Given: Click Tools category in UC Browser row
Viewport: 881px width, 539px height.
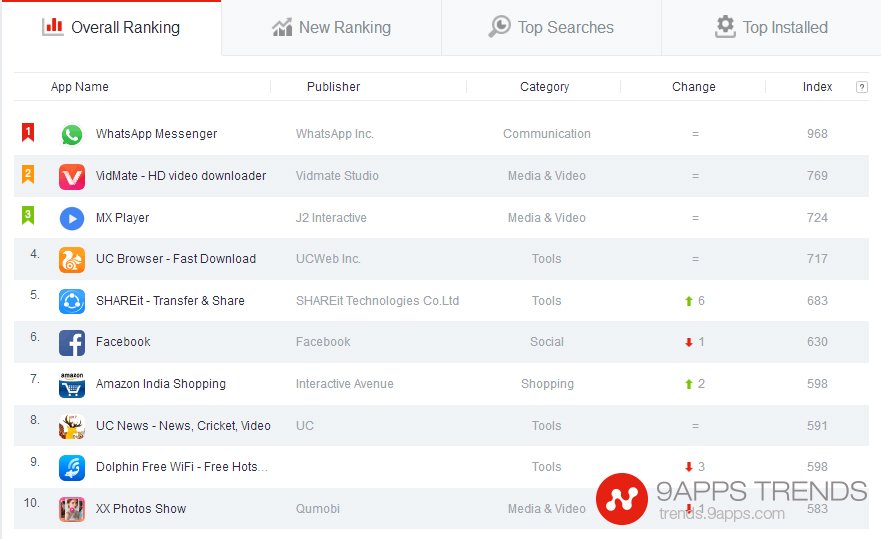Looking at the screenshot, I should point(547,259).
